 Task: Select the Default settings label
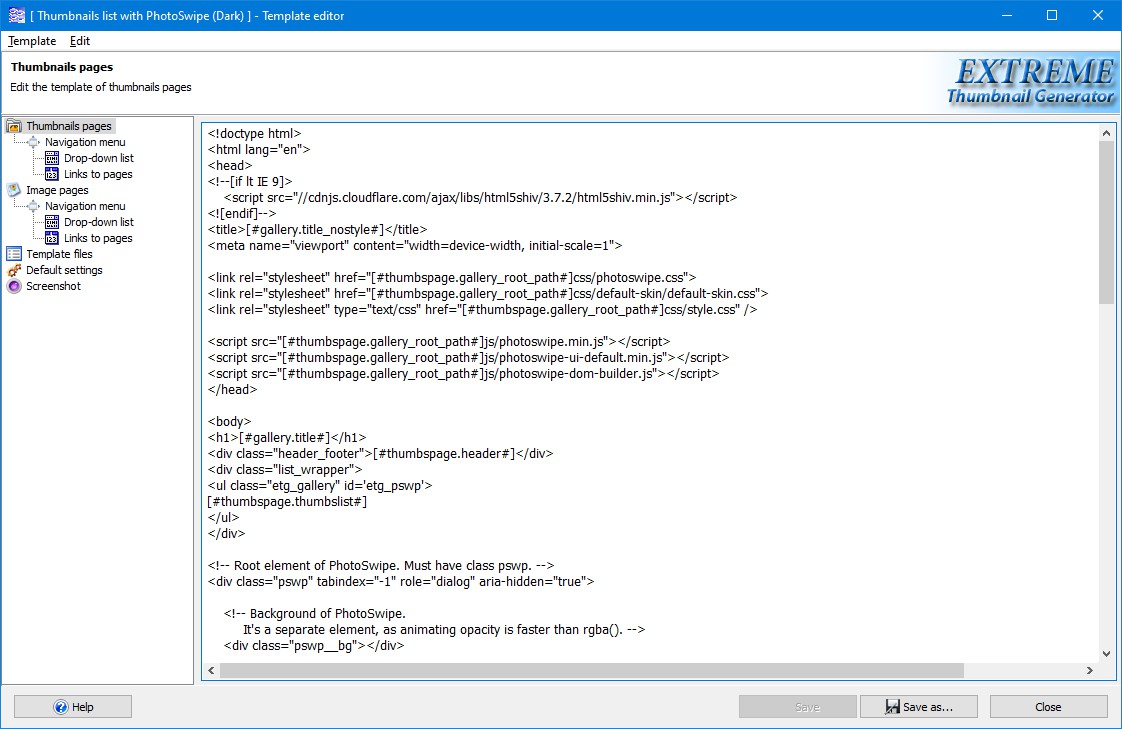[x=64, y=270]
